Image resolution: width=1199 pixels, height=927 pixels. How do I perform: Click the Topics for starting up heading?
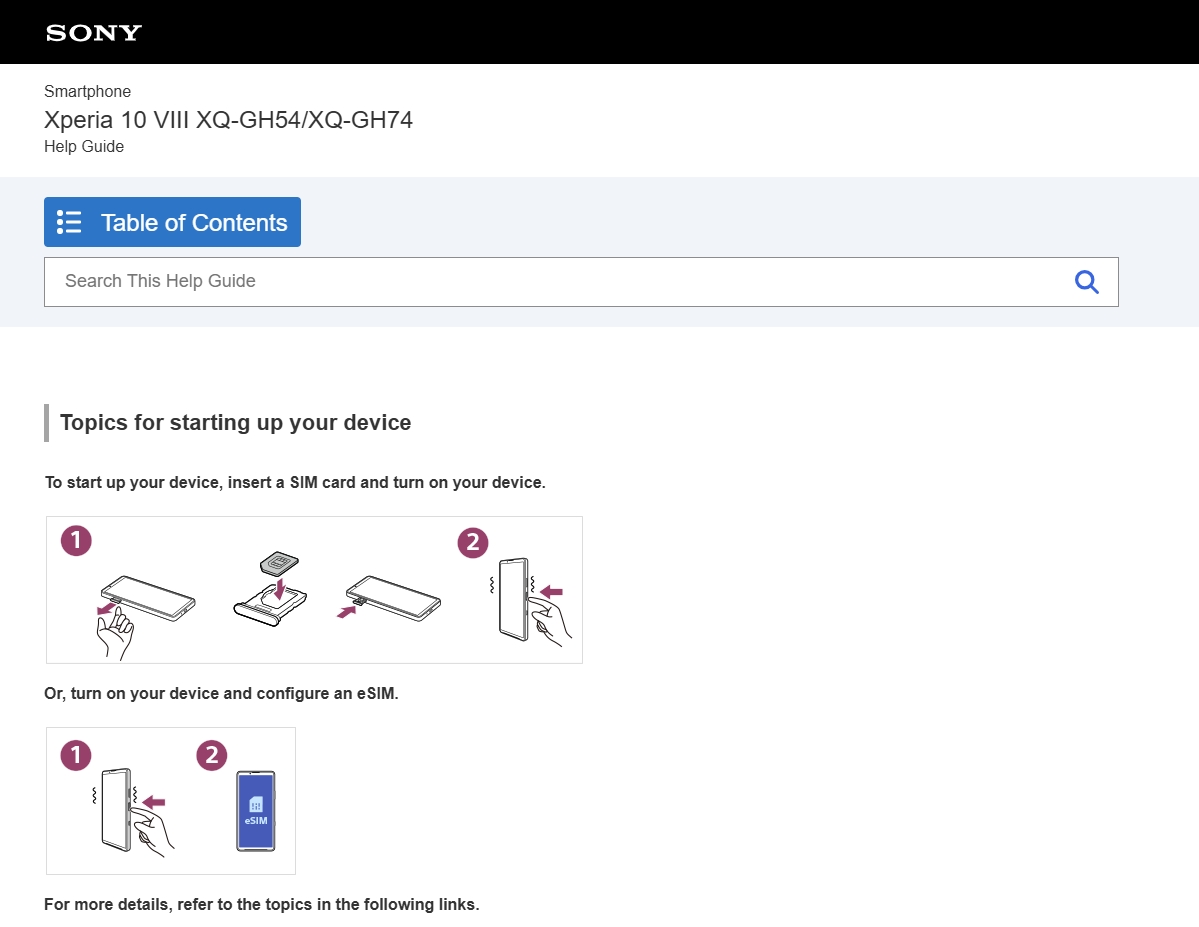point(236,422)
